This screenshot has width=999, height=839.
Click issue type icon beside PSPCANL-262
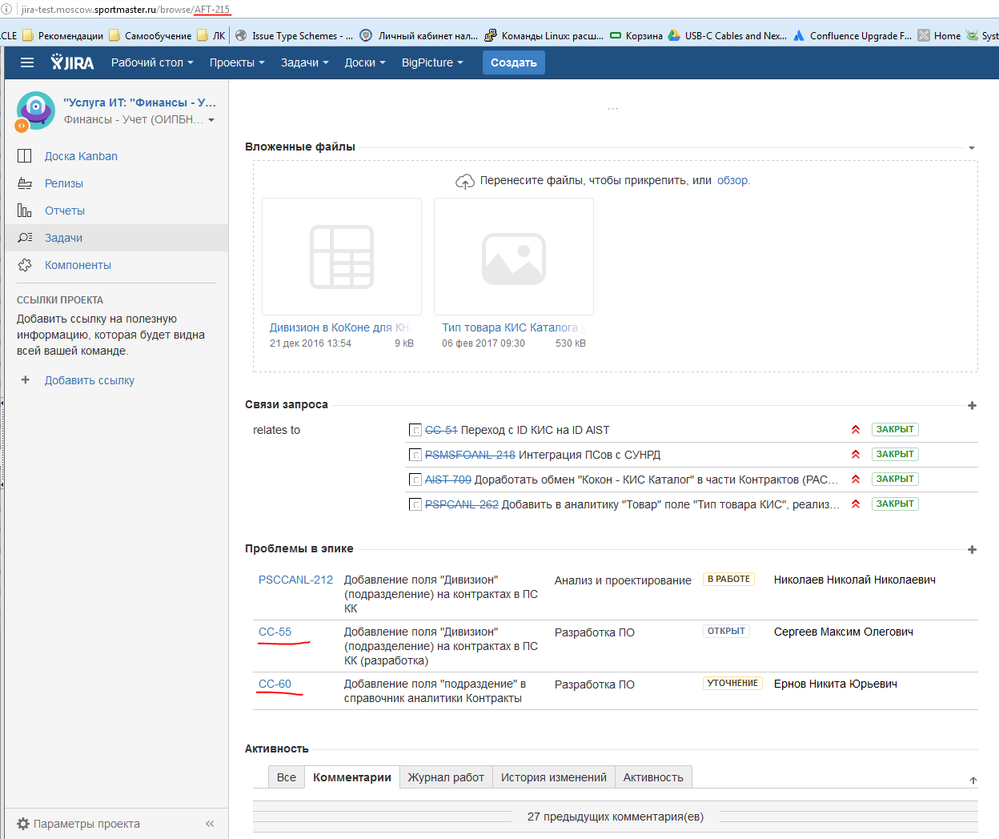tap(415, 505)
